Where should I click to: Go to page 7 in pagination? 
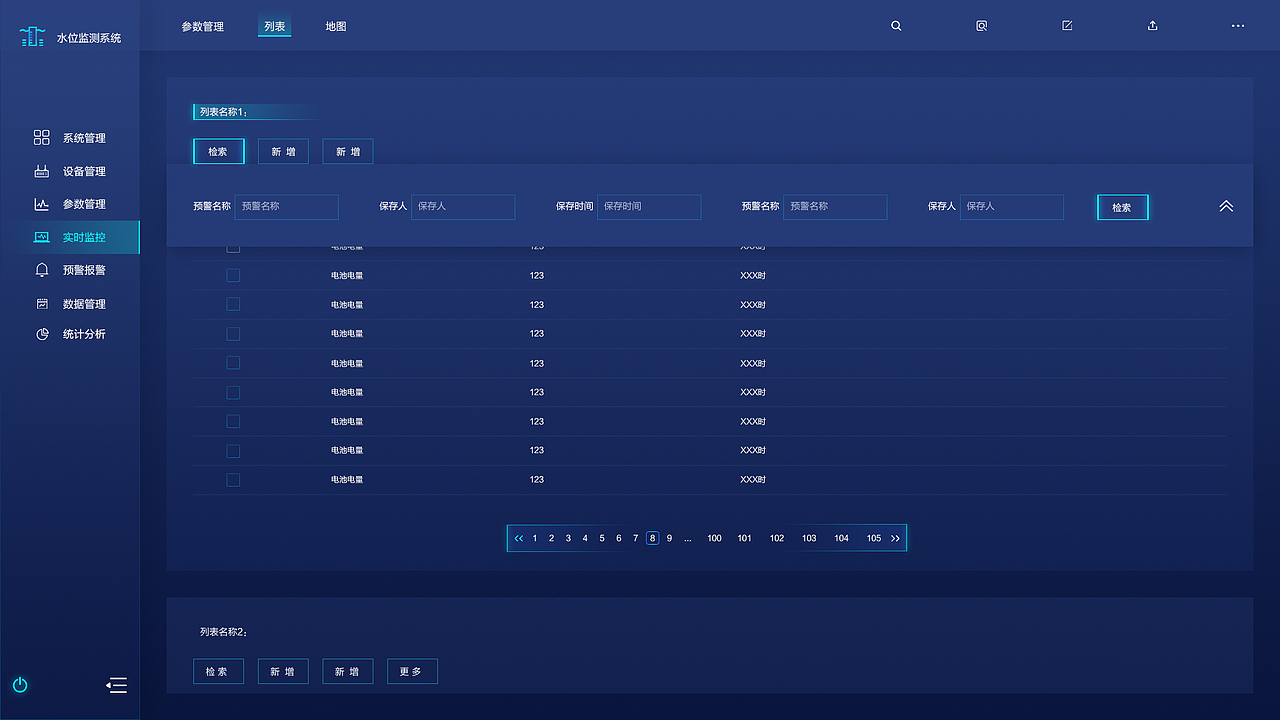click(635, 538)
